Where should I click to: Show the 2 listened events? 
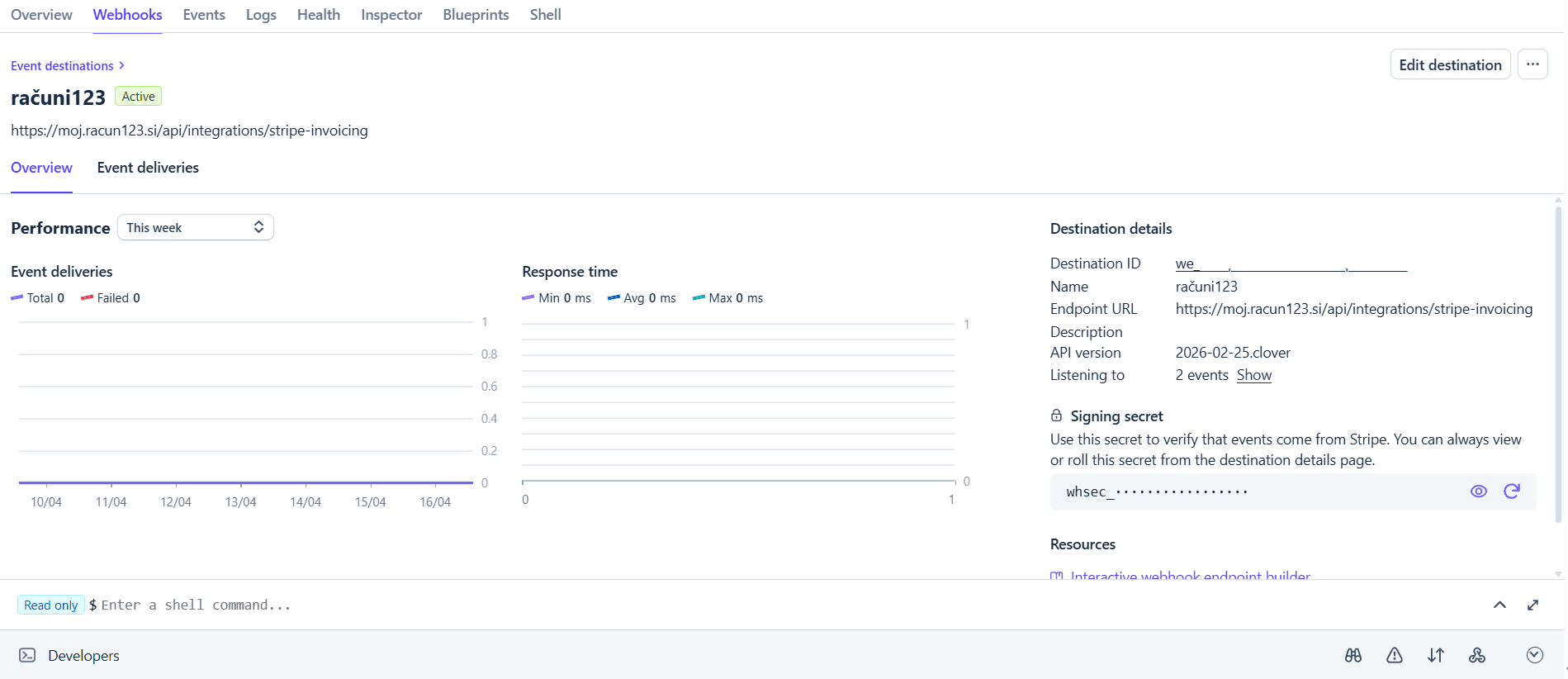(x=1253, y=375)
